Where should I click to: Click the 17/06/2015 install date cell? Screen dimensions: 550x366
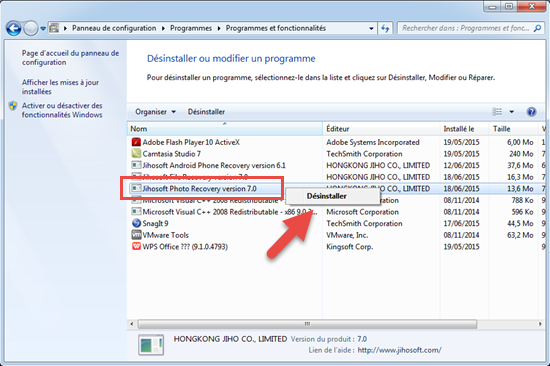click(461, 223)
